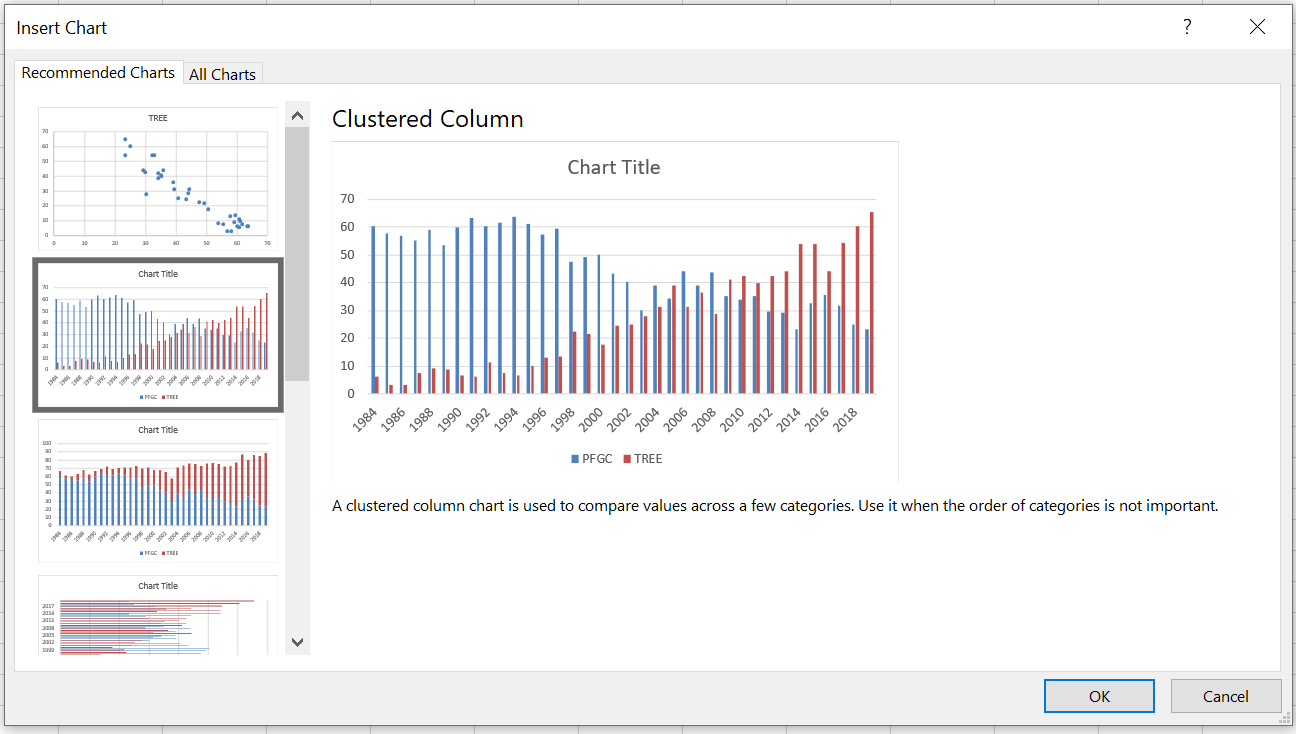Click the "Clustered Column" heading
The image size is (1296, 734).
point(427,119)
